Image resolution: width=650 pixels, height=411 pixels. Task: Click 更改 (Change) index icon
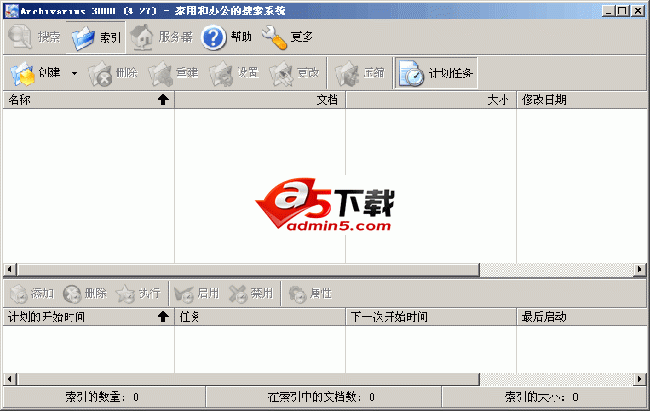[294, 73]
